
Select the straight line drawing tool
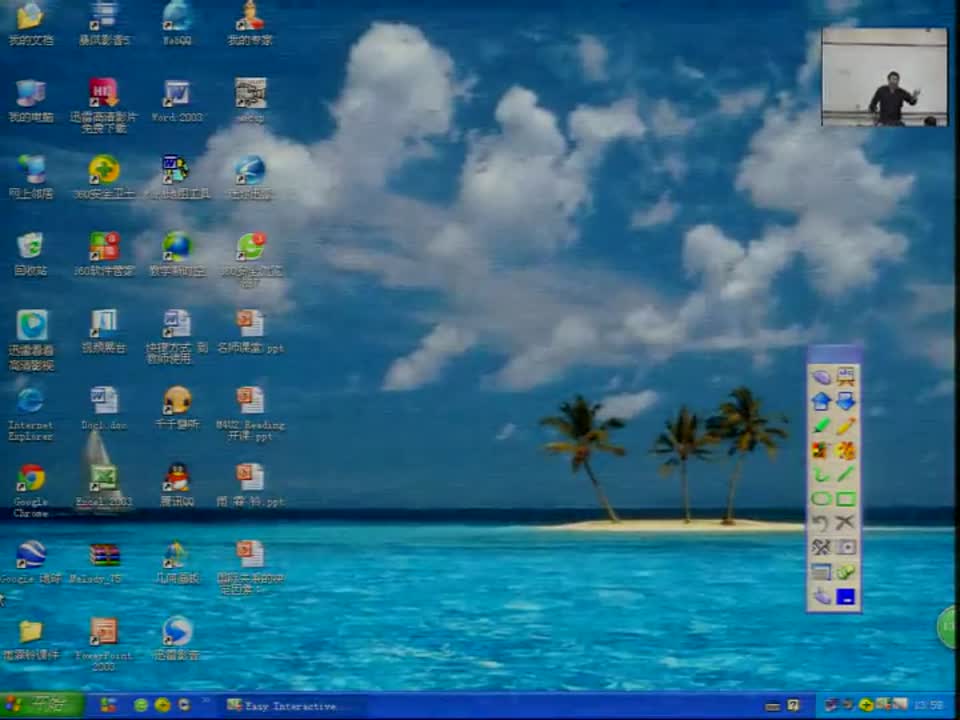click(846, 474)
